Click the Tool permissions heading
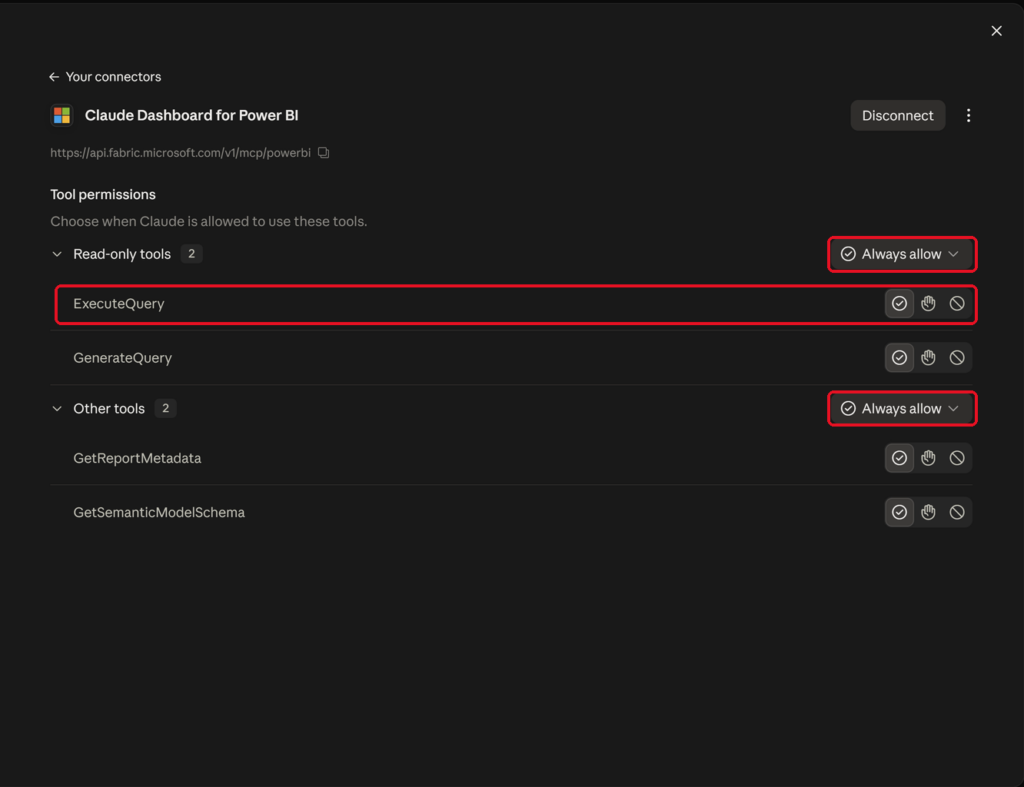Viewport: 1024px width, 787px height. click(x=103, y=195)
